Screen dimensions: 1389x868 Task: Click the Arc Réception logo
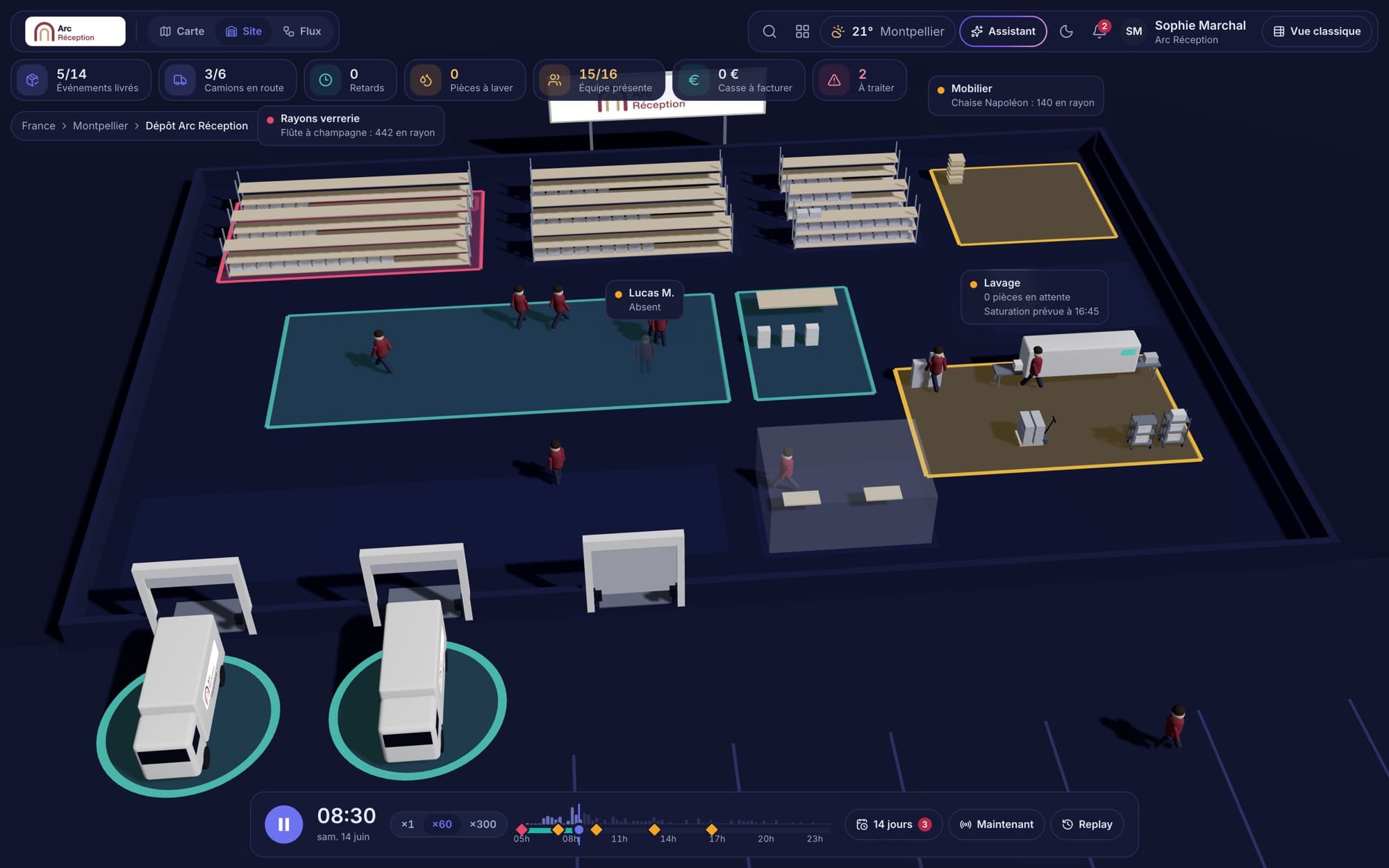[x=75, y=31]
